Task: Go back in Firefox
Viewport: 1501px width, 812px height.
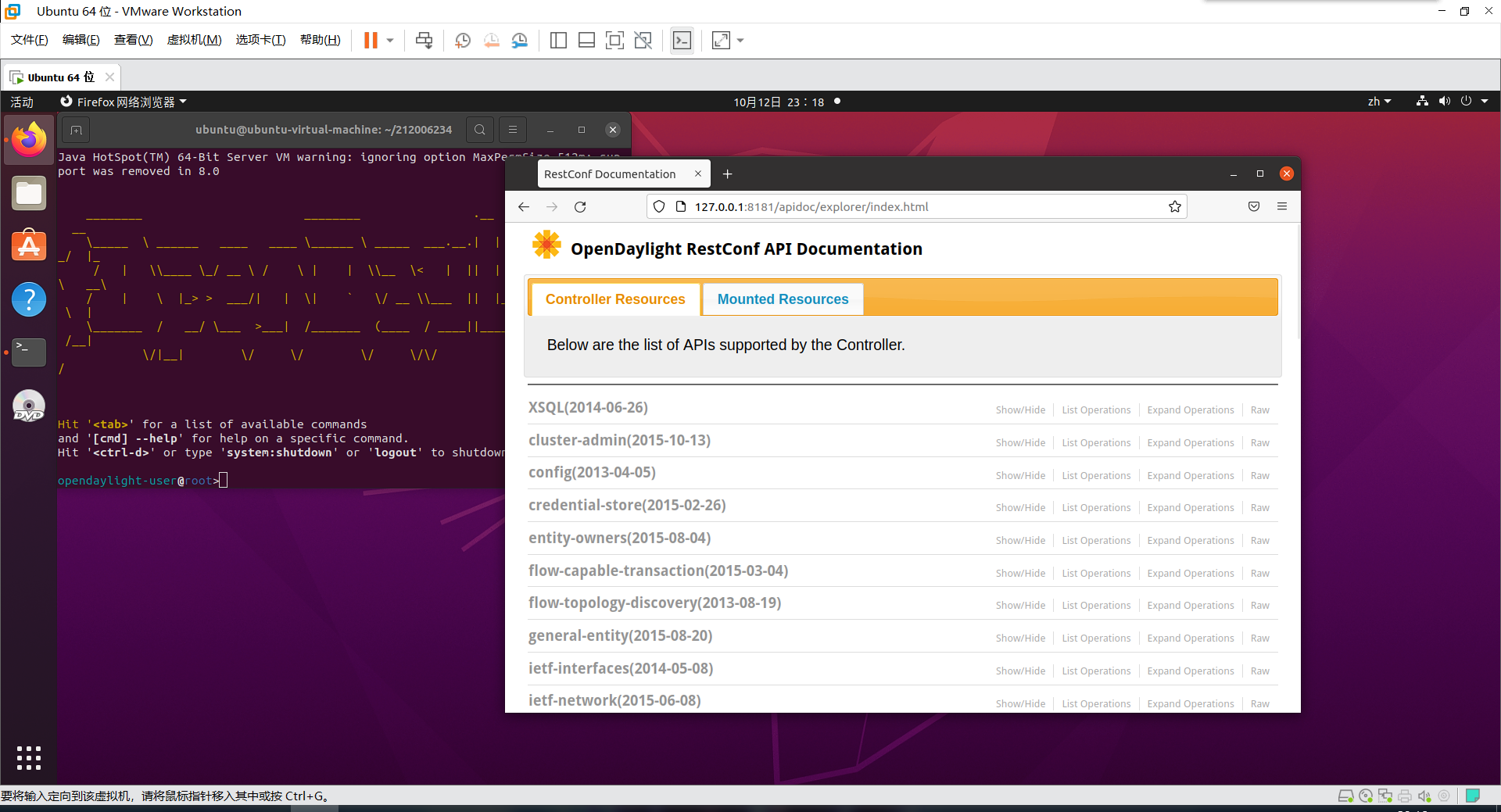Action: pyautogui.click(x=524, y=206)
